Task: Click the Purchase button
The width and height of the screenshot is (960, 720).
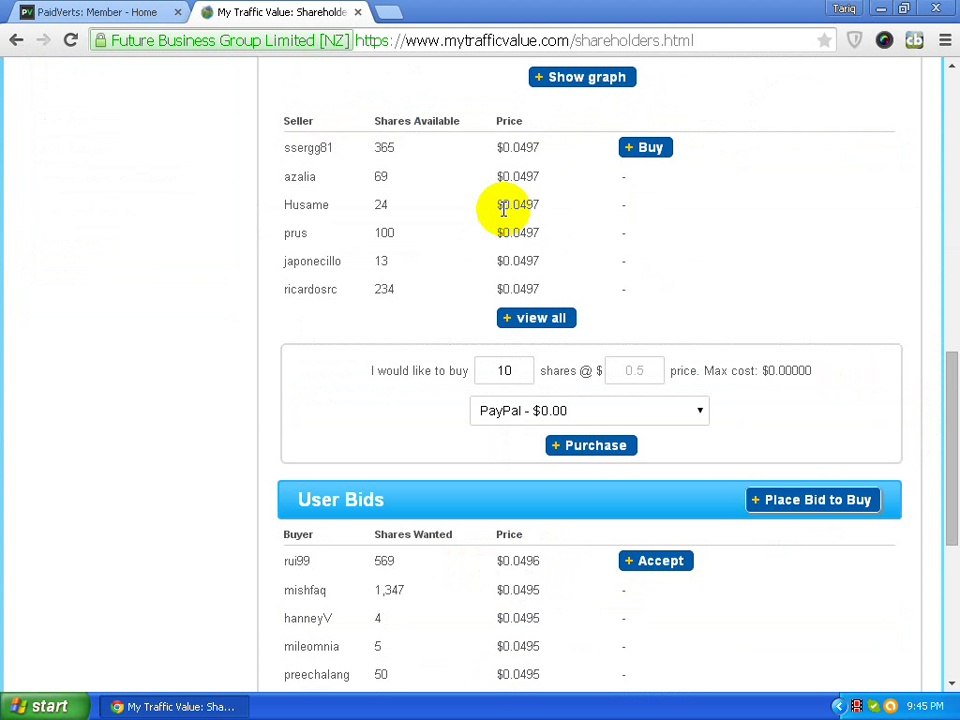Action: 591,445
